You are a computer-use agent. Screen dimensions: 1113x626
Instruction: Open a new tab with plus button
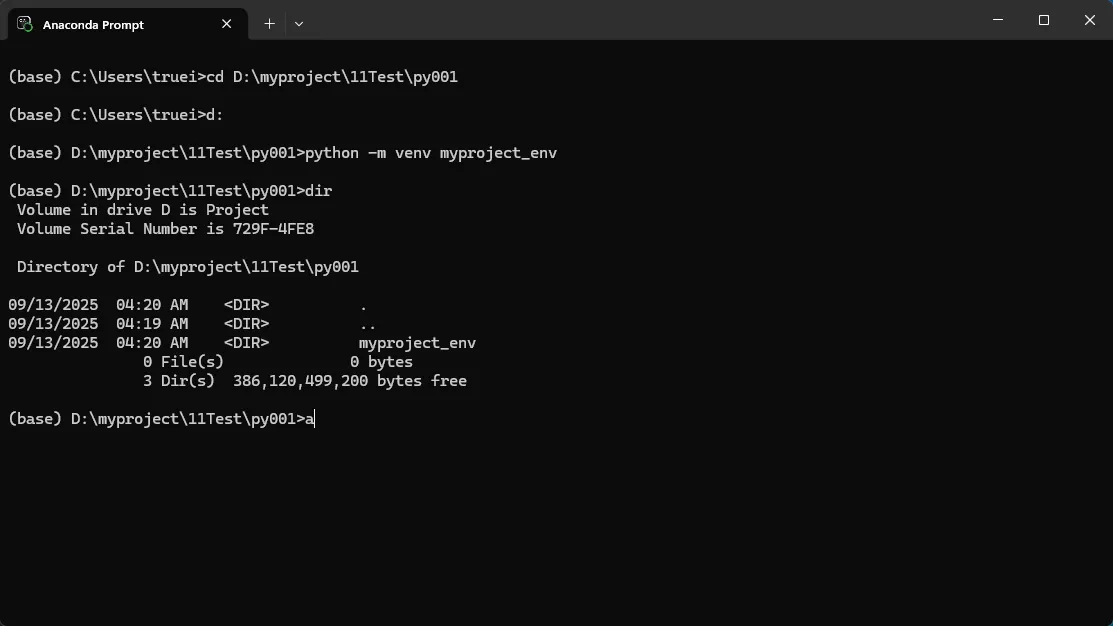click(269, 23)
